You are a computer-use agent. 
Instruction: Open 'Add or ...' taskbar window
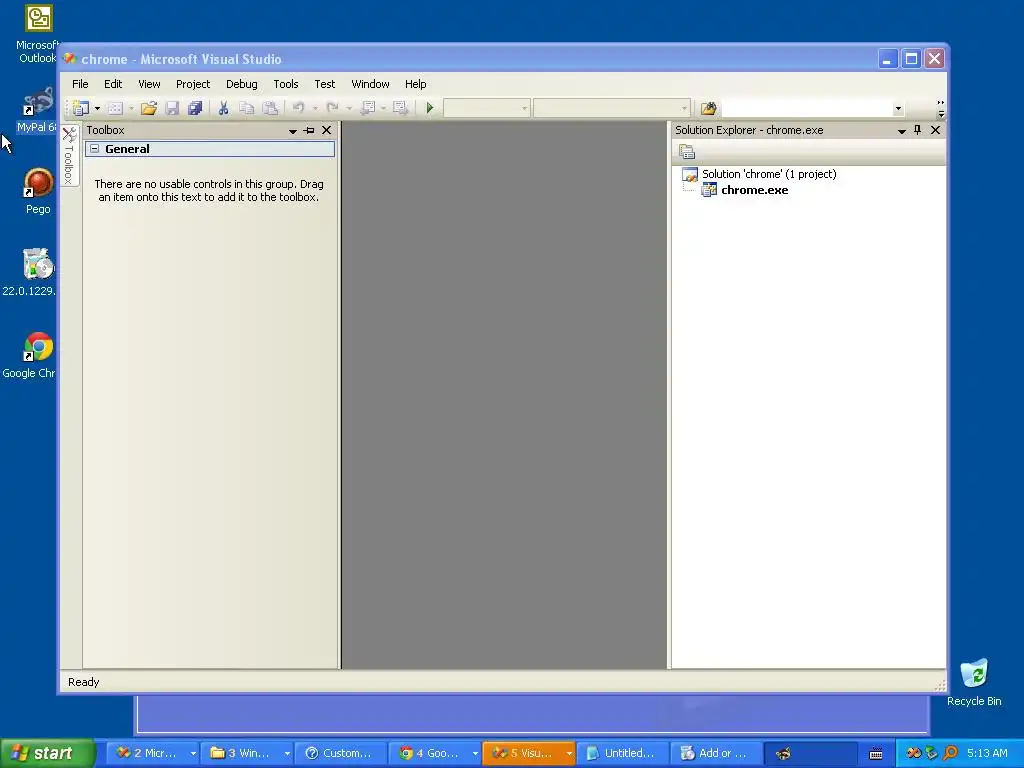point(716,753)
